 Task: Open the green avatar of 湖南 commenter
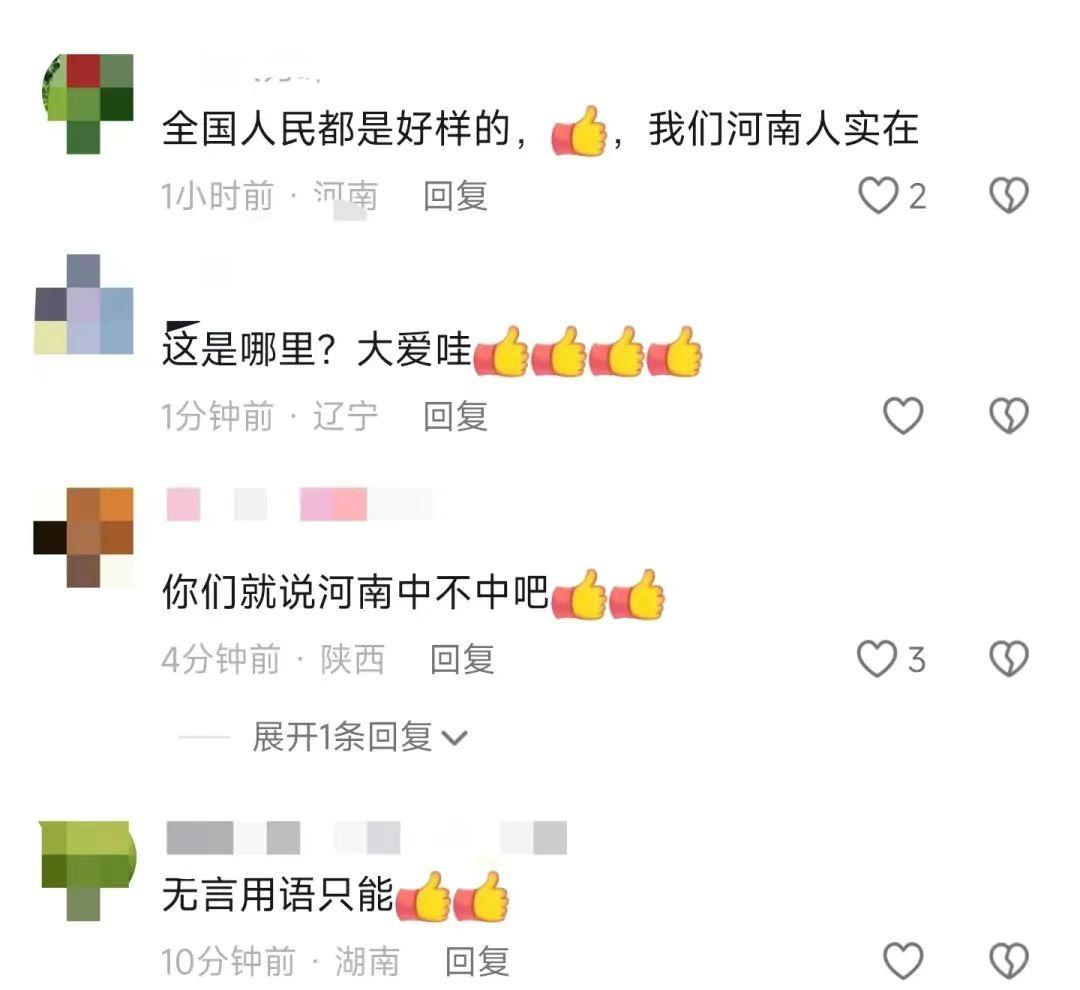click(x=87, y=870)
